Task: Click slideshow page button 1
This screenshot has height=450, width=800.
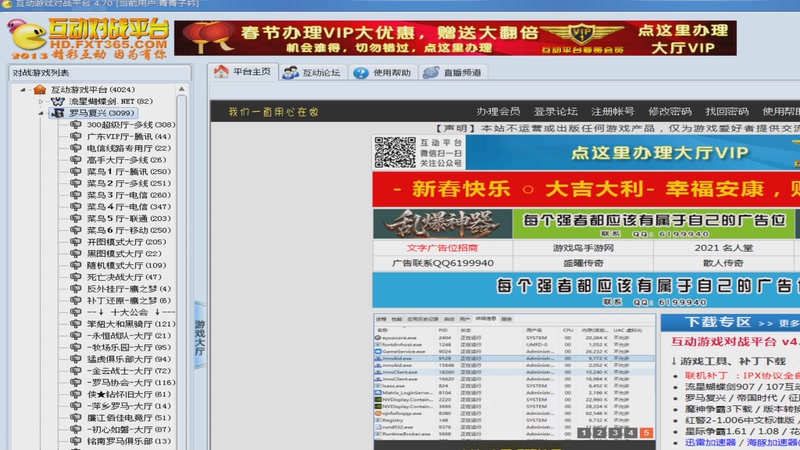Action: 584,433
